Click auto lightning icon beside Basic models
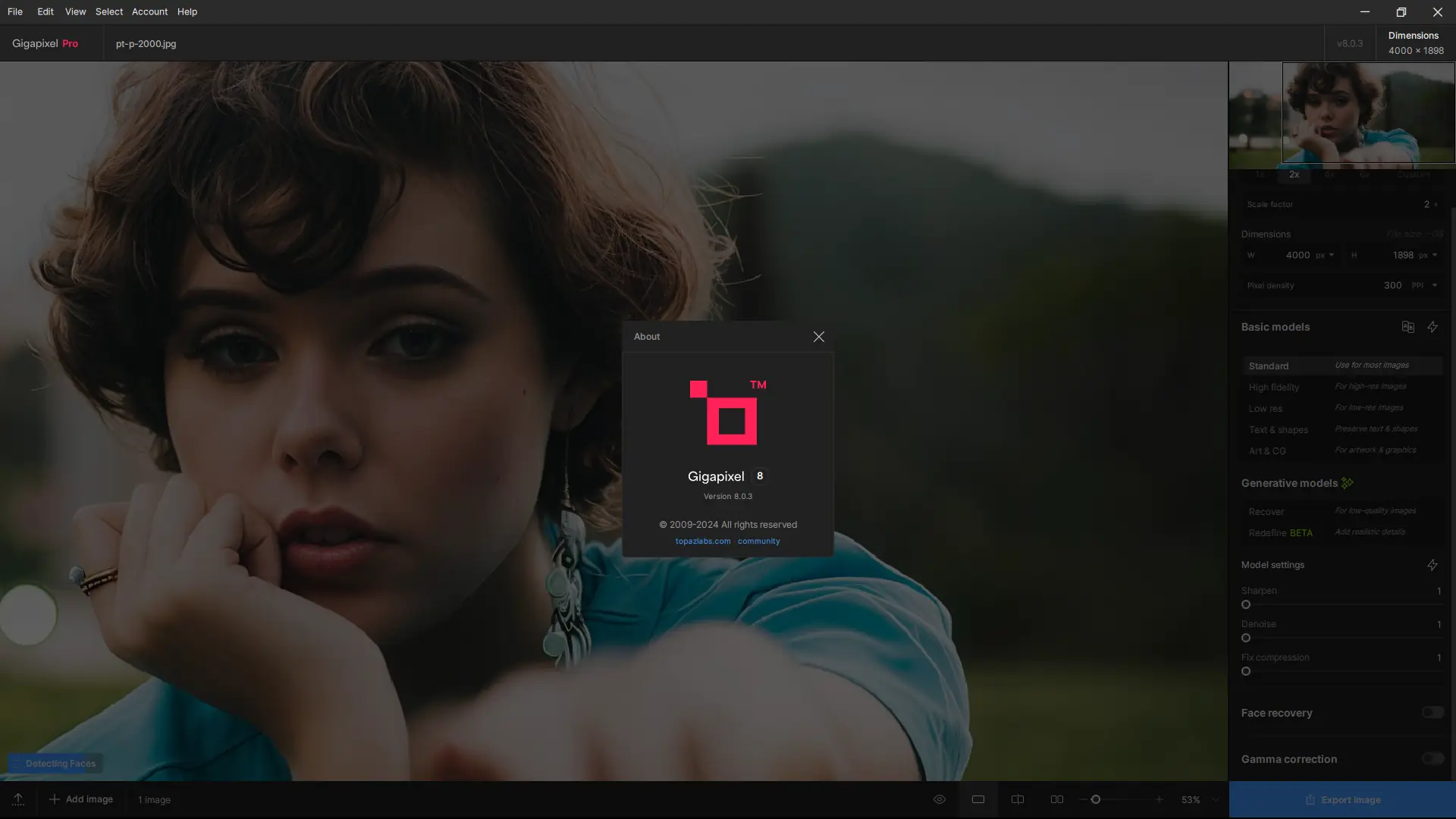Image resolution: width=1456 pixels, height=819 pixels. pos(1432,327)
